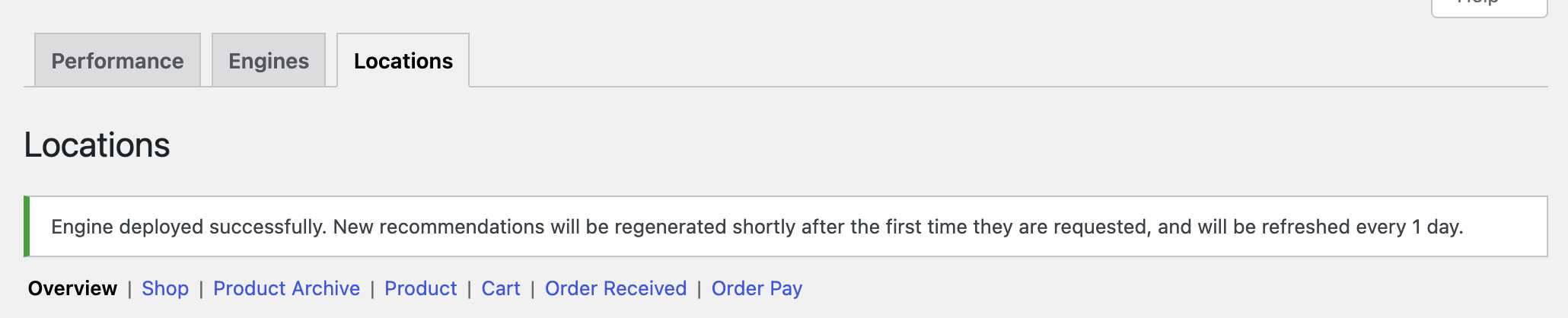The height and width of the screenshot is (318, 1568).
Task: Click the Locations page heading
Action: [97, 145]
